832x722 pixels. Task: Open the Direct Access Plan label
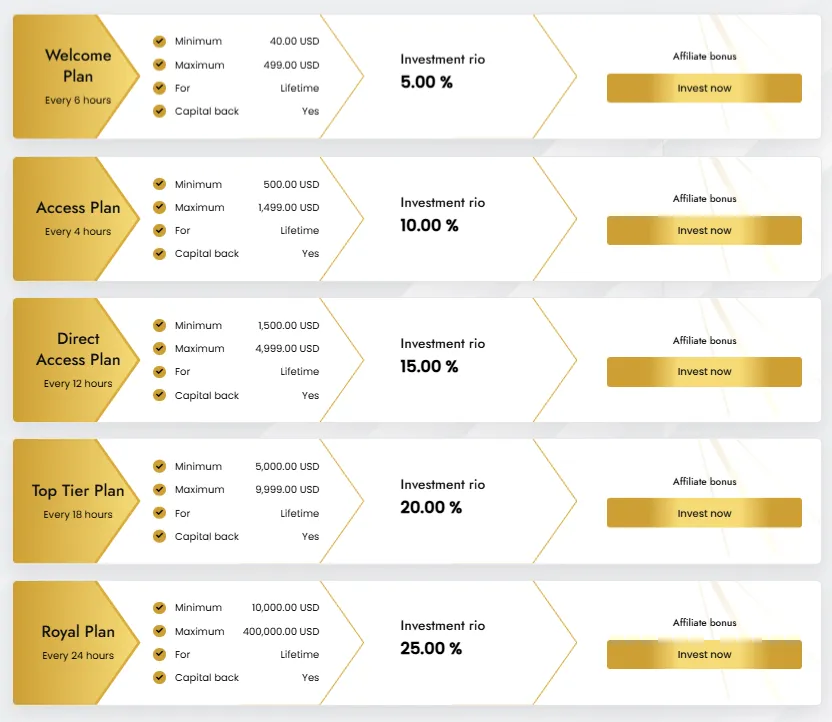click(x=75, y=359)
